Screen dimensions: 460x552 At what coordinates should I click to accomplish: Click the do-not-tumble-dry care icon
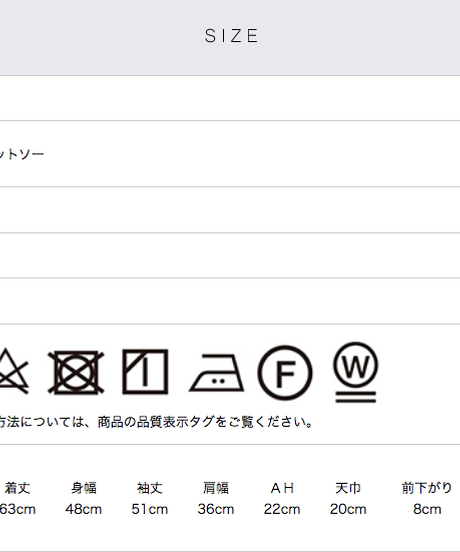pos(76,372)
